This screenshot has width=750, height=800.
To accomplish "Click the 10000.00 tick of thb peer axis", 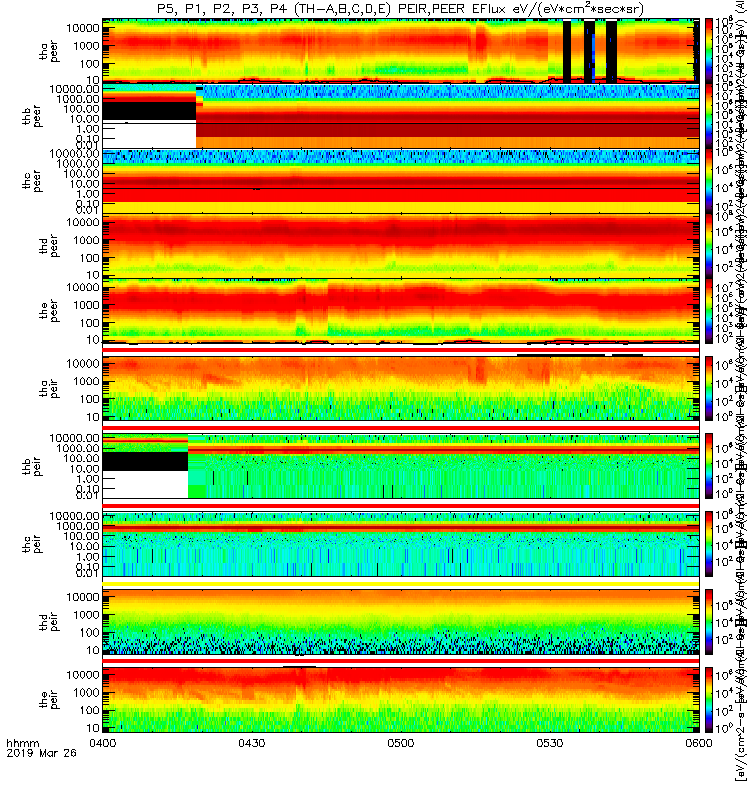I will click(x=74, y=89).
